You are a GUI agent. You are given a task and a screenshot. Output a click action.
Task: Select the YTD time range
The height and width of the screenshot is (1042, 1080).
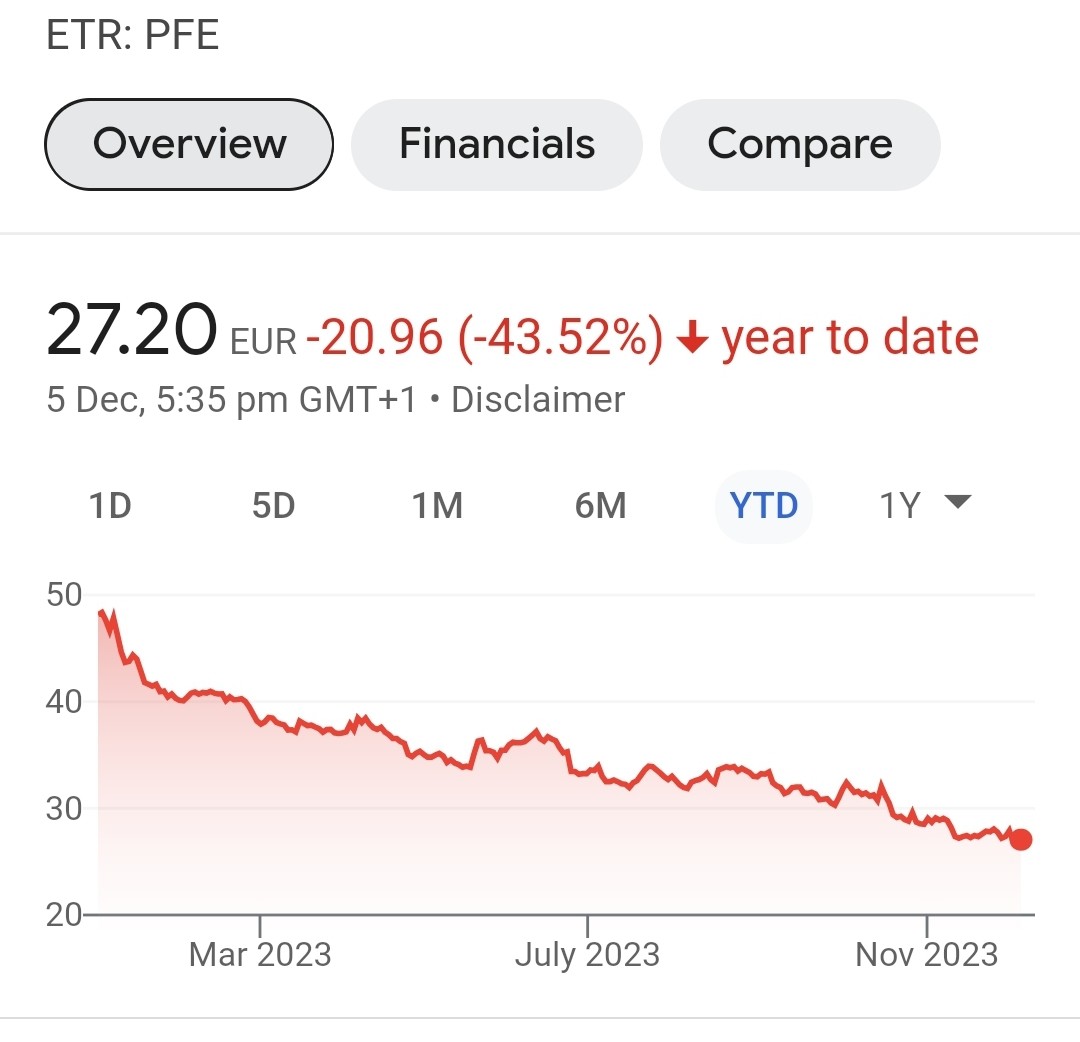[x=764, y=506]
